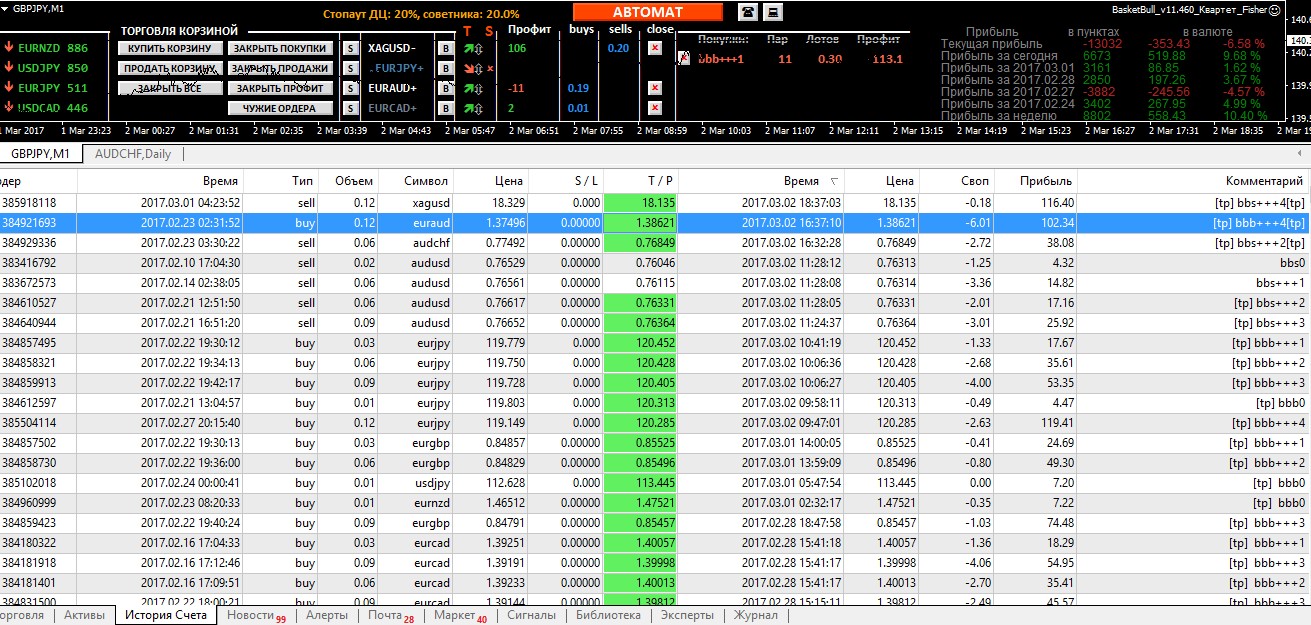This screenshot has height=625, width=1311.
Task: Click the green trend arrow for XAGUSD
Action: click(471, 48)
